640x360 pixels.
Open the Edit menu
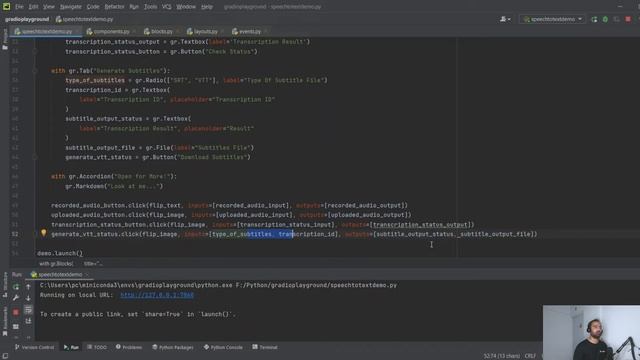tap(33, 7)
